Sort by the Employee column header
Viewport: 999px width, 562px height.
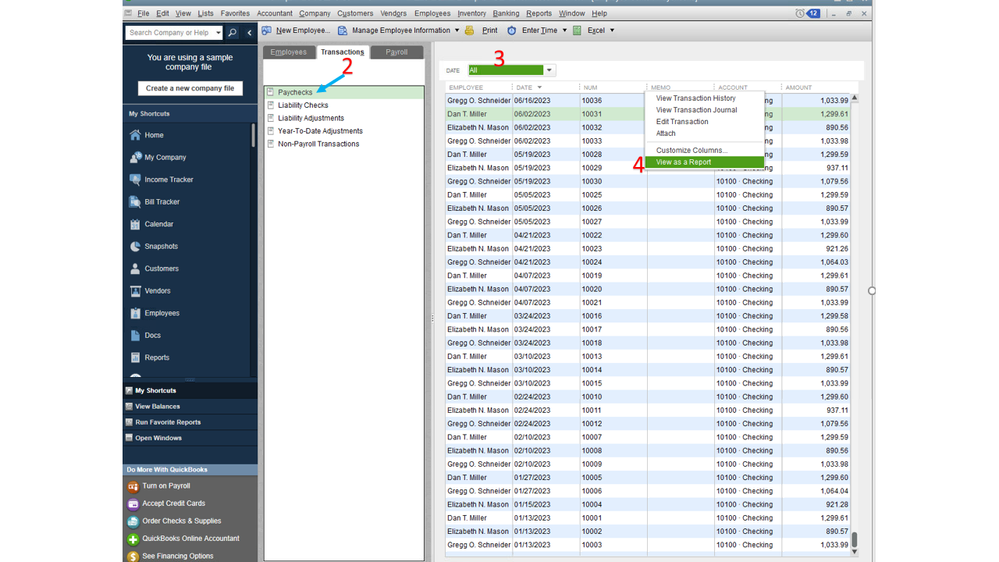pyautogui.click(x=466, y=87)
